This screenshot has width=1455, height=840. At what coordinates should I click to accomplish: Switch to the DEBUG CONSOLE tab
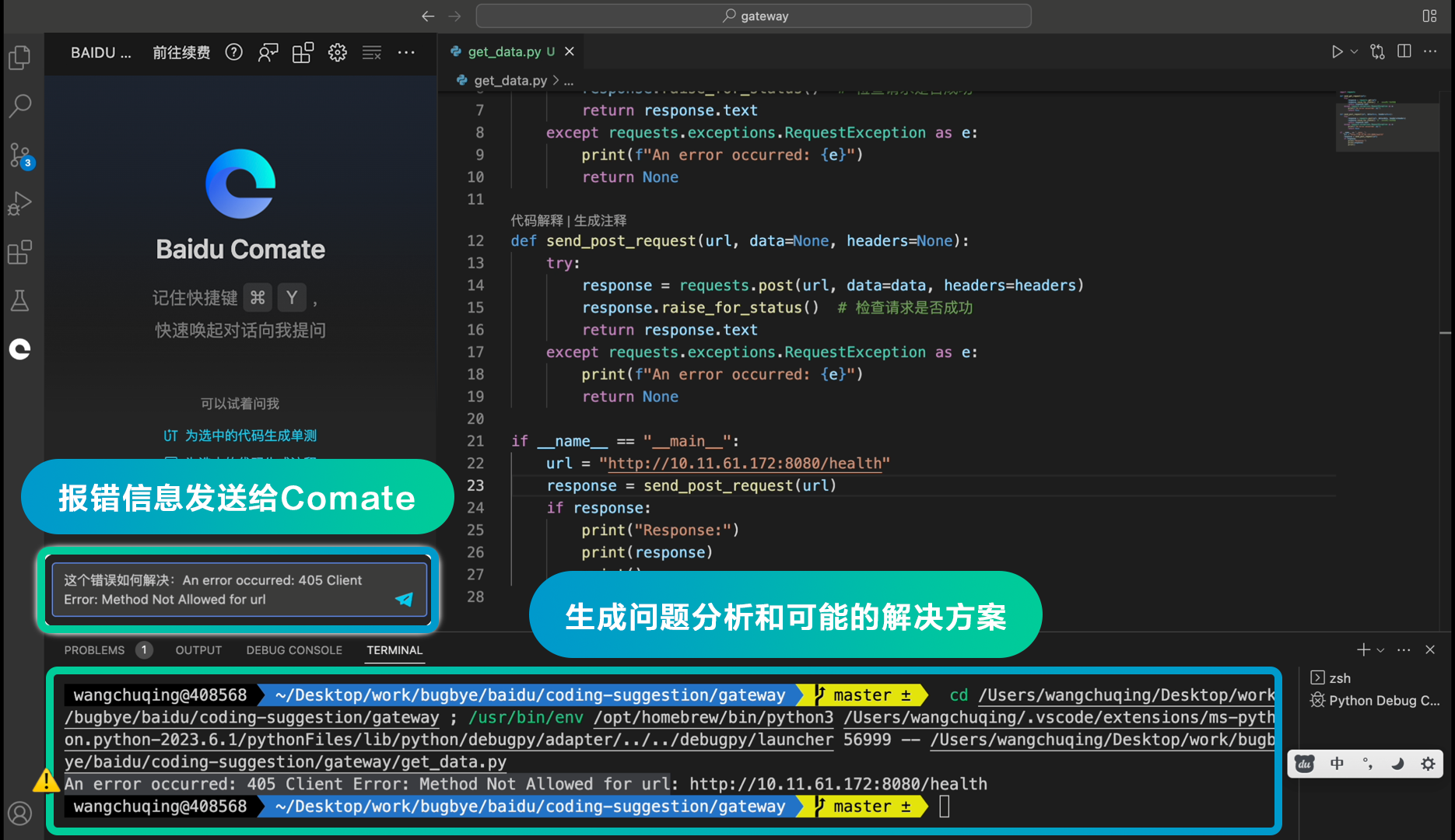pos(294,649)
